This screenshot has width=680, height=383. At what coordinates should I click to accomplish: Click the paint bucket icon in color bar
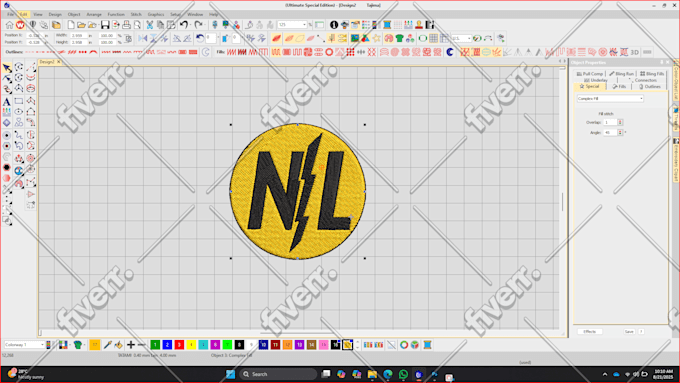[118, 345]
